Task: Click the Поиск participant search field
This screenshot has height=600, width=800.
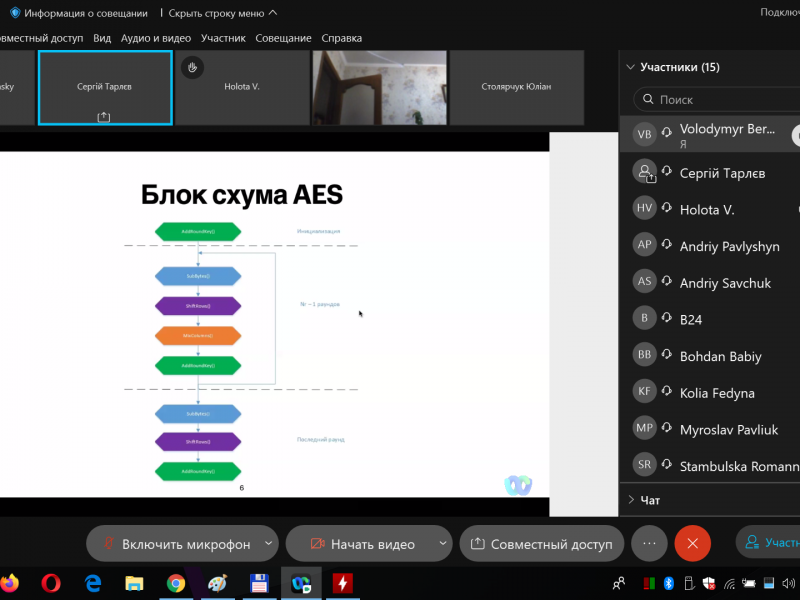Action: coord(720,100)
